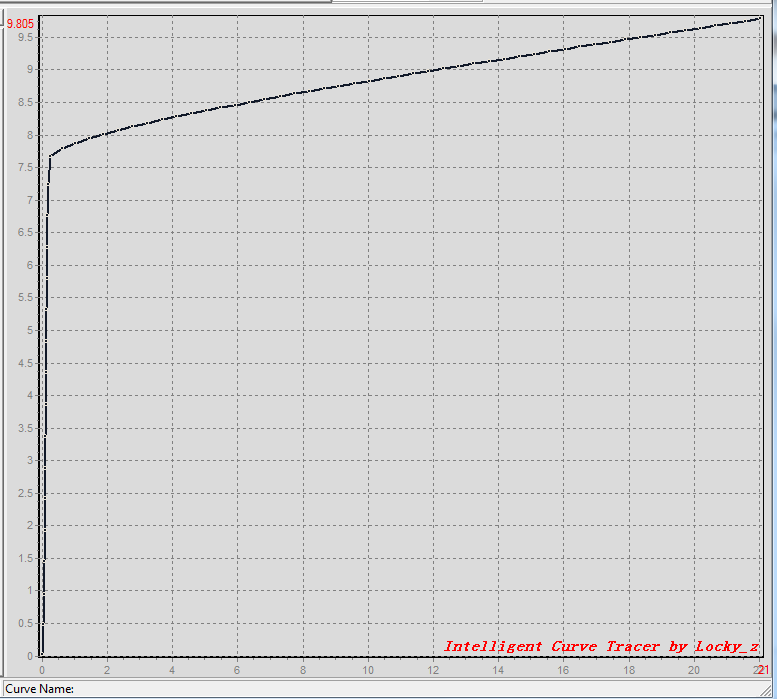777x699 pixels.
Task: Pick the 10 tick label on horizontal axis
Action: [x=368, y=670]
